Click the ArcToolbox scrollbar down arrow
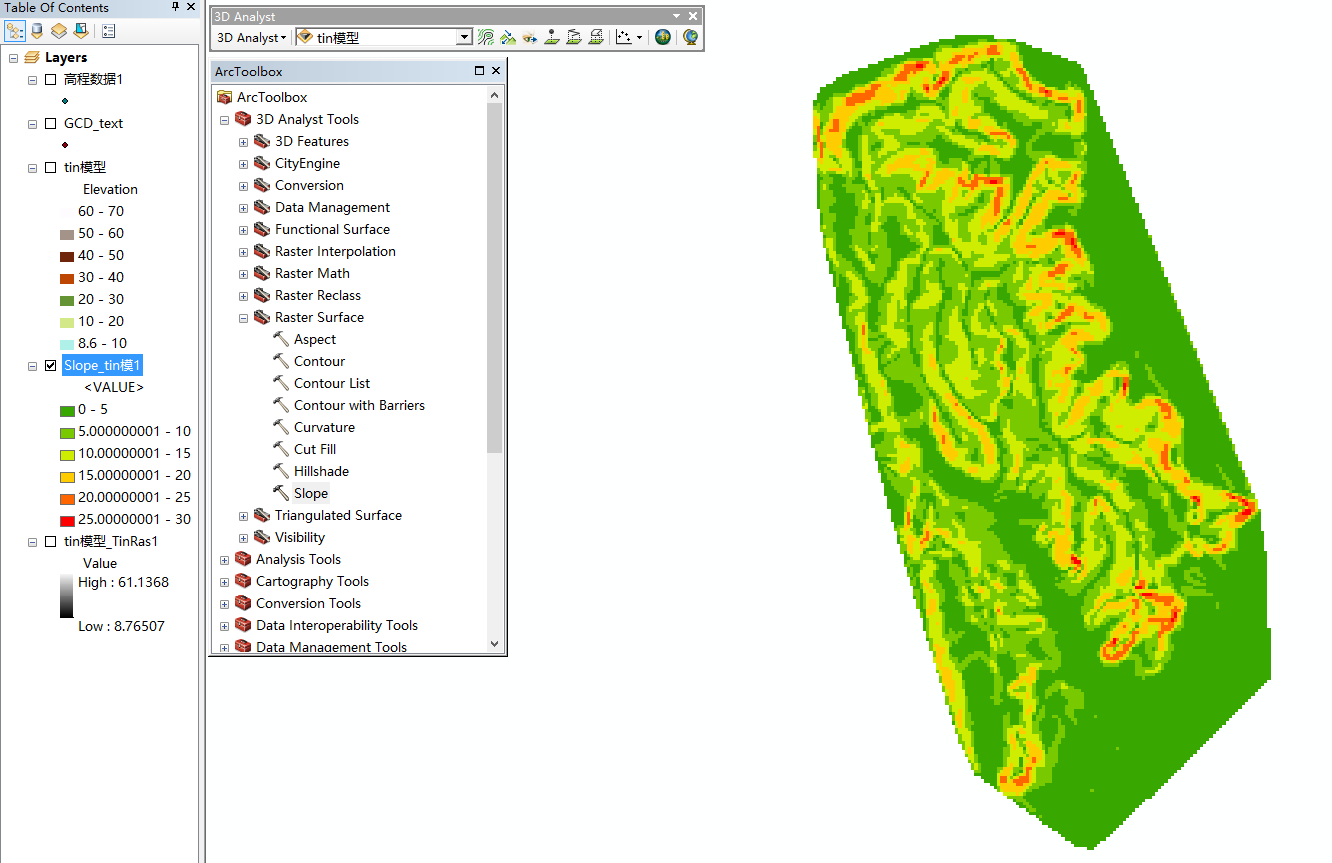This screenshot has height=863, width=1332. (x=494, y=645)
